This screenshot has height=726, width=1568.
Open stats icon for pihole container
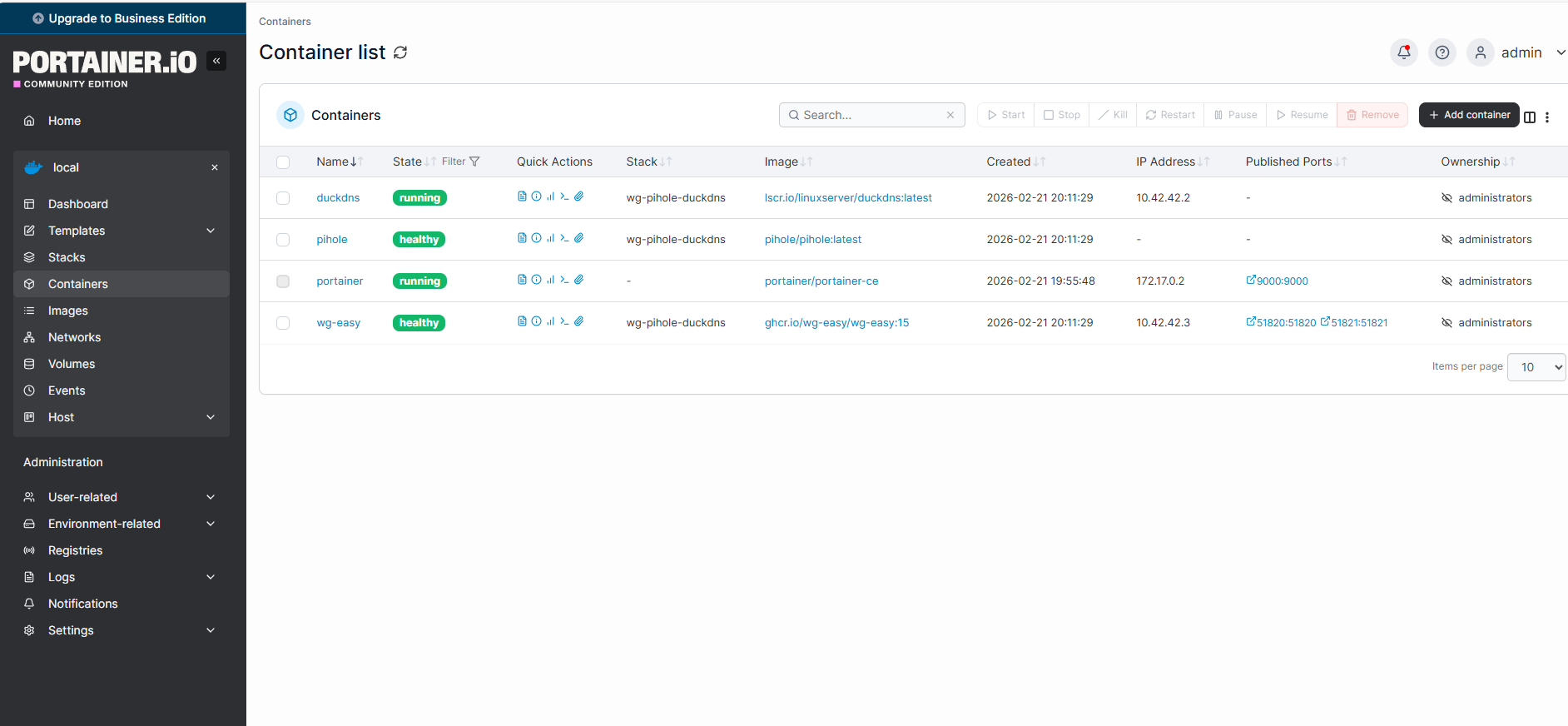click(x=550, y=238)
